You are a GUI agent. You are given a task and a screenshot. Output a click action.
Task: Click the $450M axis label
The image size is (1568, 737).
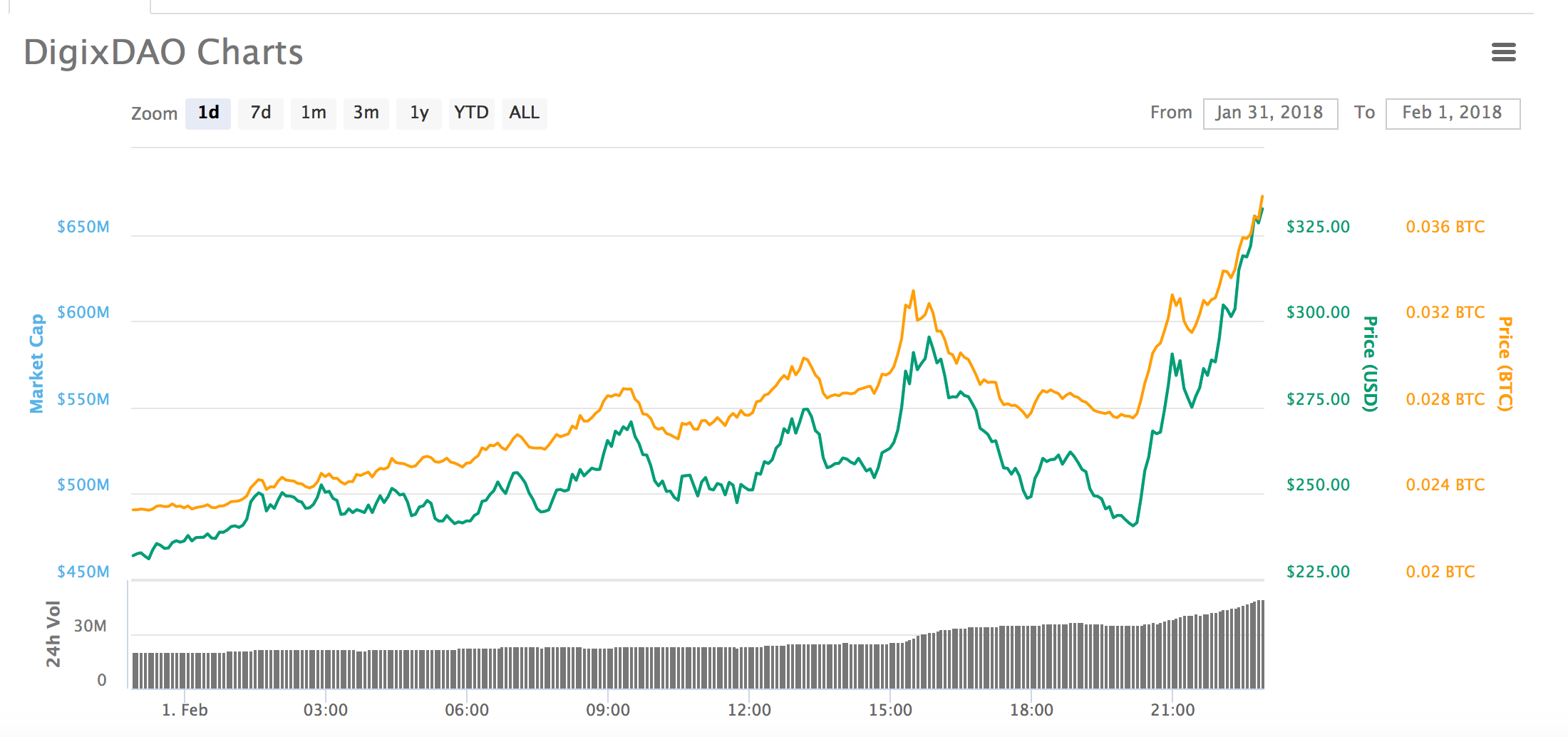pyautogui.click(x=83, y=572)
